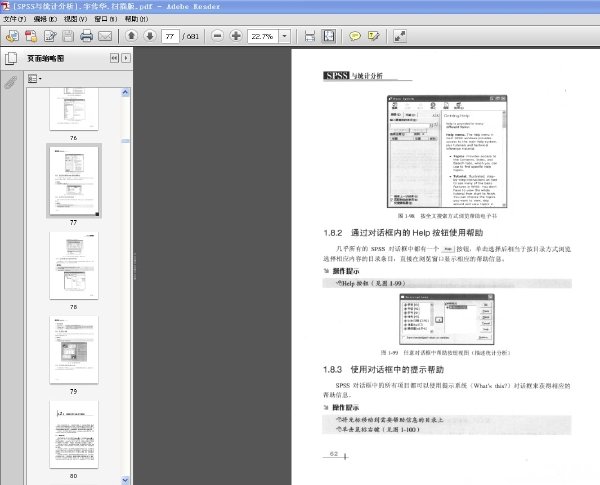Click thumbnail scrollbar up arrow
Screen dimensions: 600x485
click(x=126, y=93)
